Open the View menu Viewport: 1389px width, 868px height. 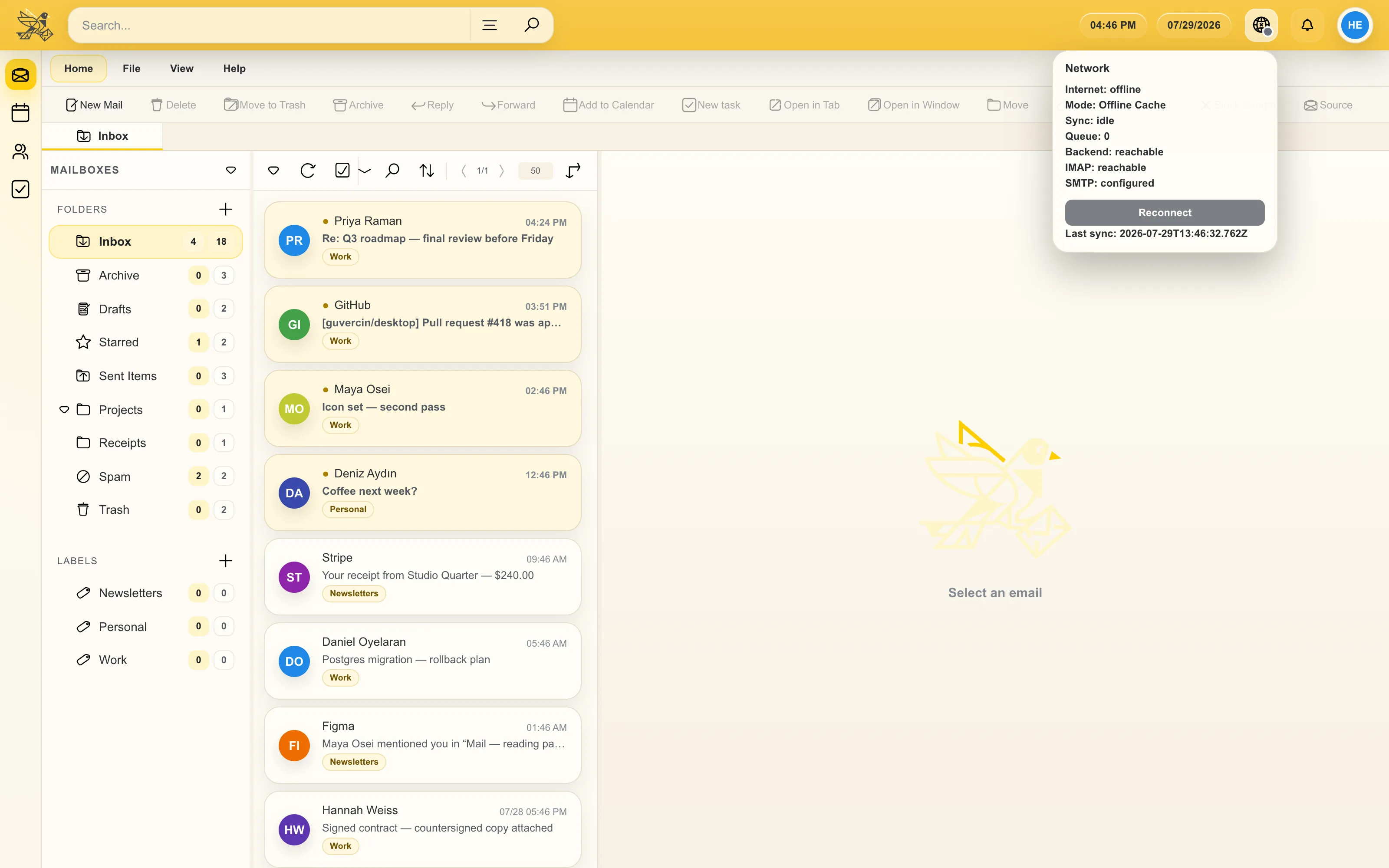point(181,68)
